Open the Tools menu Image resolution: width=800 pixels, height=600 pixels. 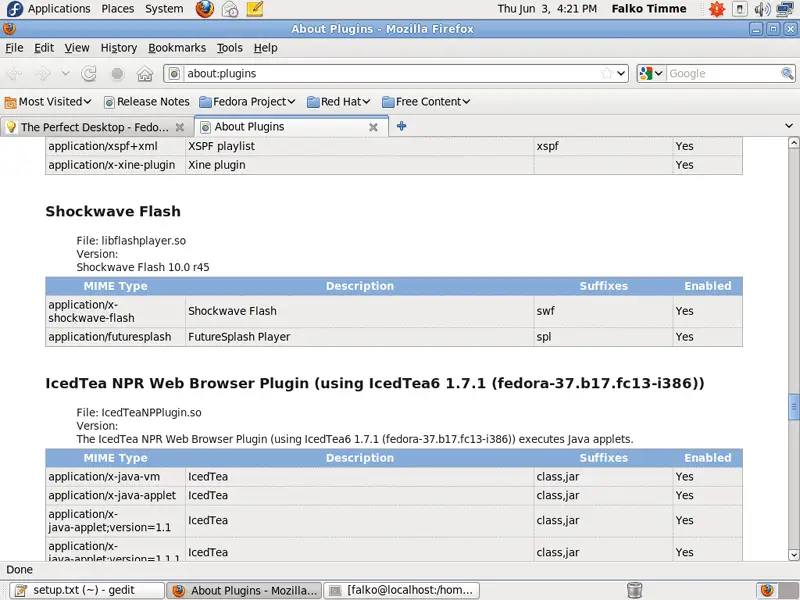pyautogui.click(x=230, y=48)
